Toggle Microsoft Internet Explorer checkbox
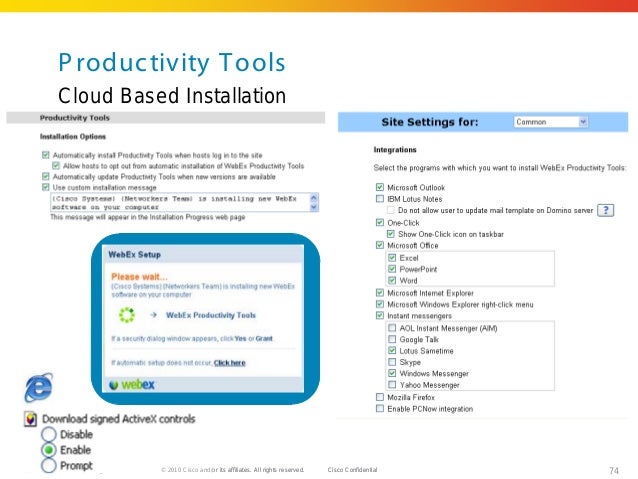This screenshot has height=479, width=638. point(380,293)
